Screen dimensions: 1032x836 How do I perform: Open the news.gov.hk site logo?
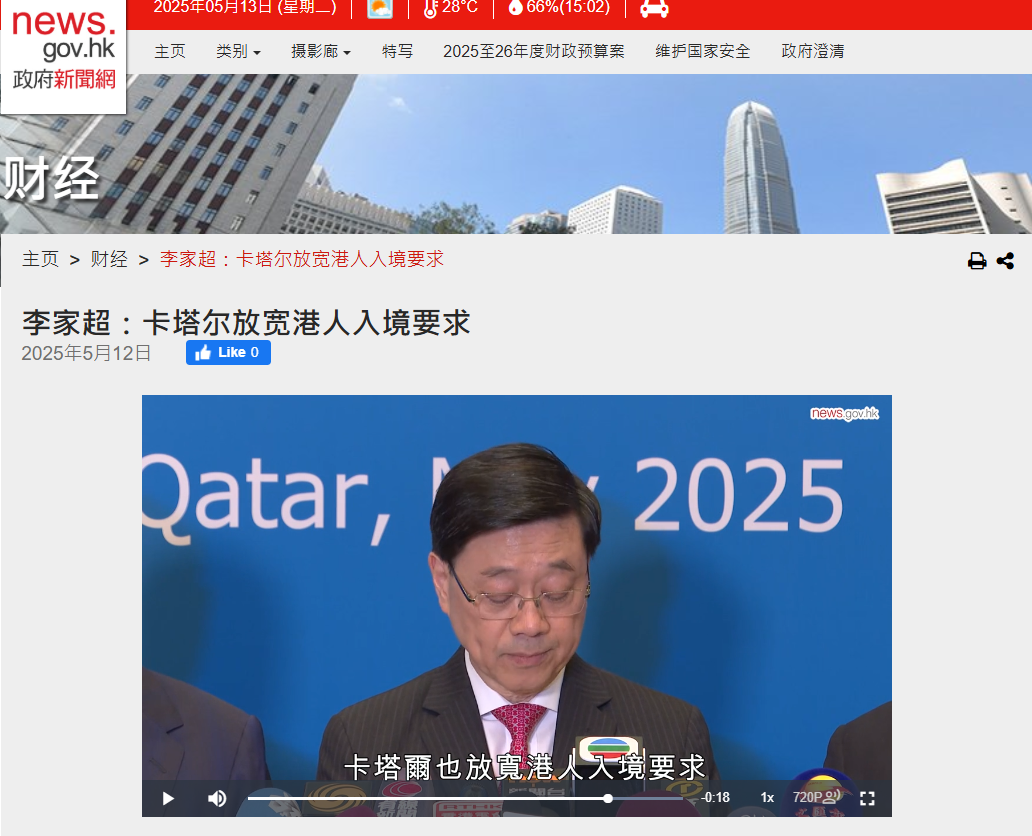coord(64,51)
